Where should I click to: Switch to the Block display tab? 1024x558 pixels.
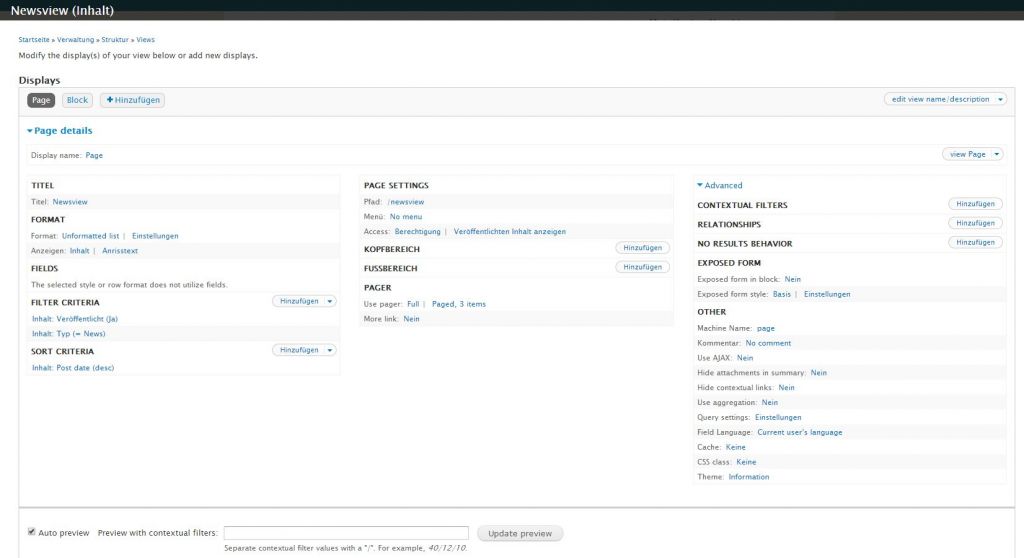click(78, 100)
